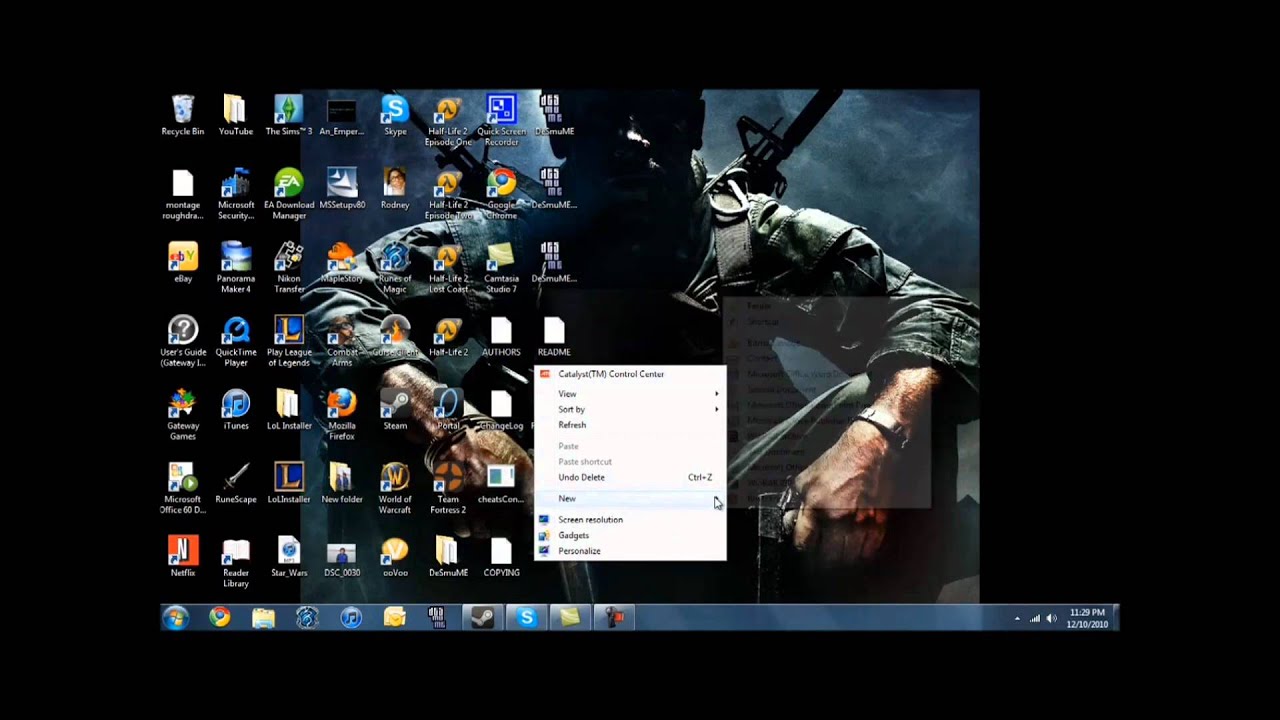
Task: Select the Reader Library shortcut
Action: point(235,563)
